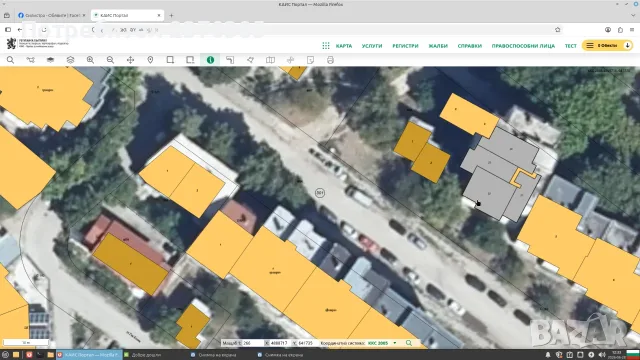List all tabs dropdown arrow
The image size is (640, 360).
click(x=633, y=15)
